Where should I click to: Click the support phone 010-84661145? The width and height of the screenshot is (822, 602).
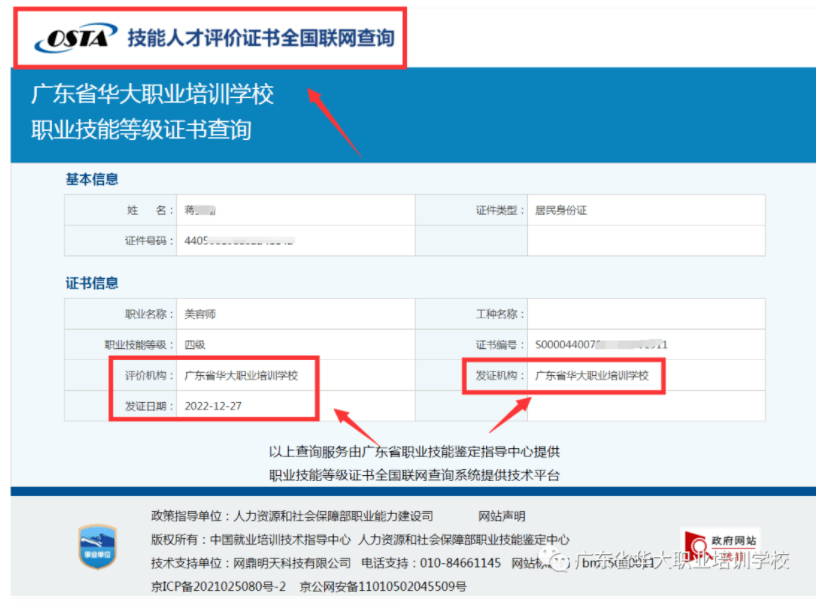pyautogui.click(x=431, y=563)
